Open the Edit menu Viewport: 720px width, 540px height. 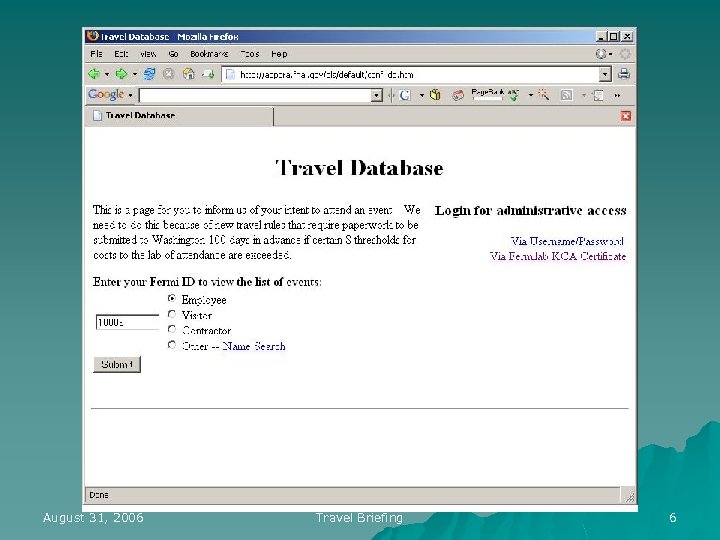click(121, 54)
